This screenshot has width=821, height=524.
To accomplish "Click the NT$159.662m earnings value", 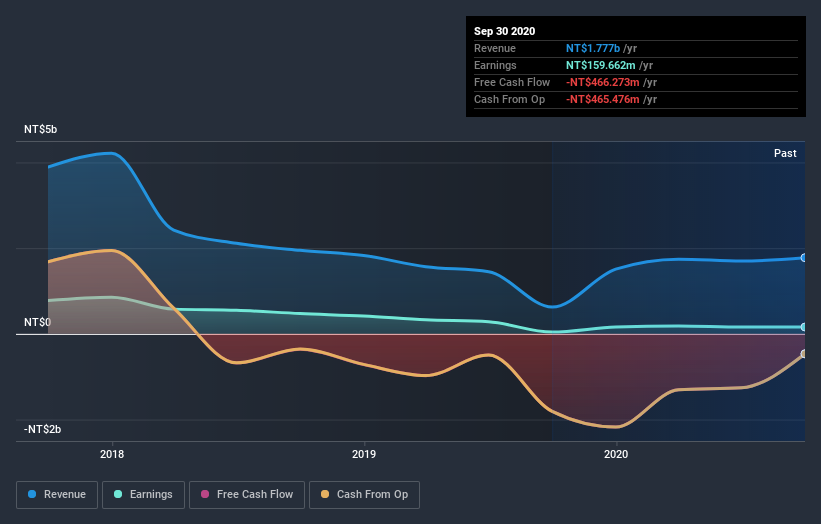I will click(601, 65).
